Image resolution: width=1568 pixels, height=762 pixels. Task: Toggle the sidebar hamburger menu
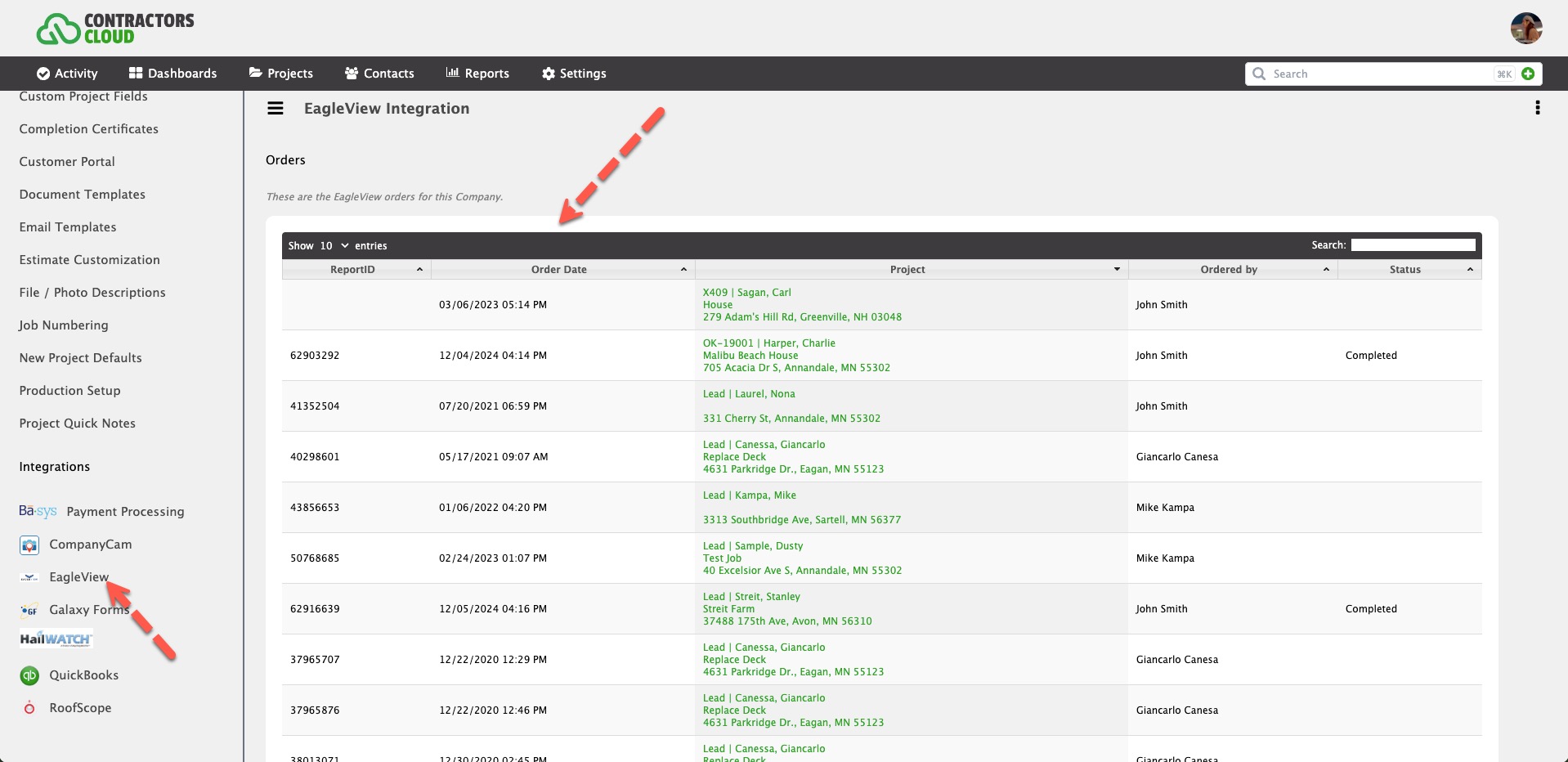(276, 108)
